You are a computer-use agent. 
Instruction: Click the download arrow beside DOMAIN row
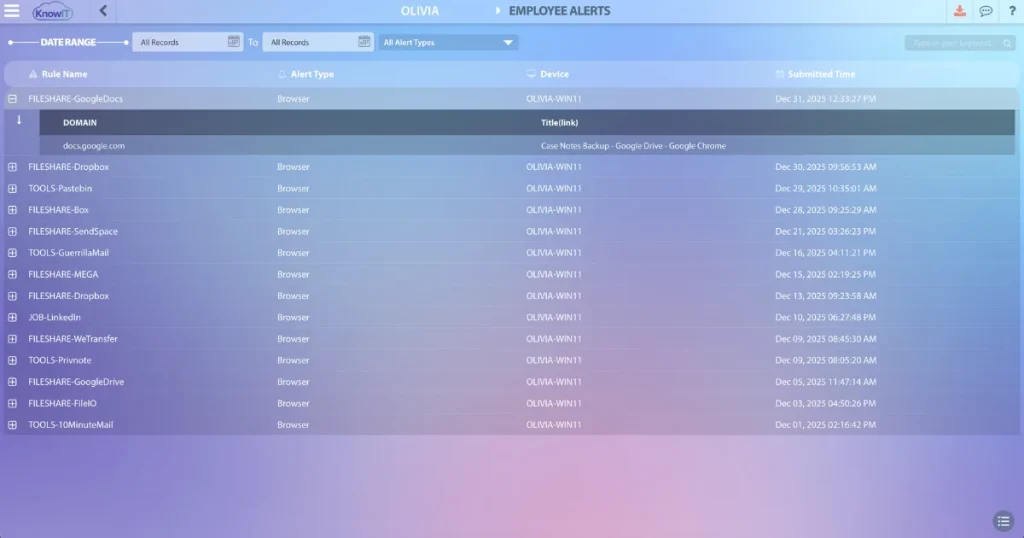coord(19,120)
